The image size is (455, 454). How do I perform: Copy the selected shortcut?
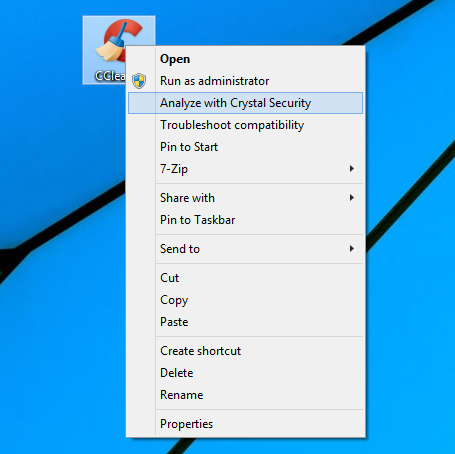(245, 300)
